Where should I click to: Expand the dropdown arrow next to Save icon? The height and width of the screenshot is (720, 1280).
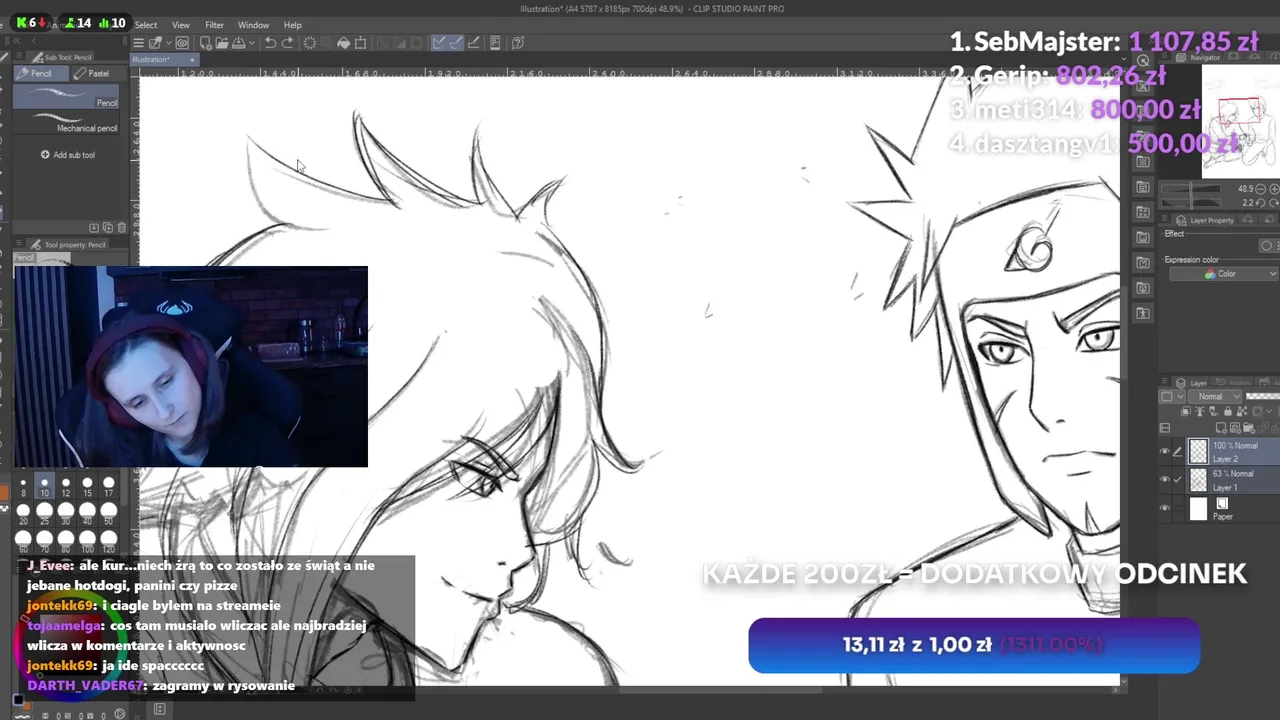pyautogui.click(x=252, y=43)
